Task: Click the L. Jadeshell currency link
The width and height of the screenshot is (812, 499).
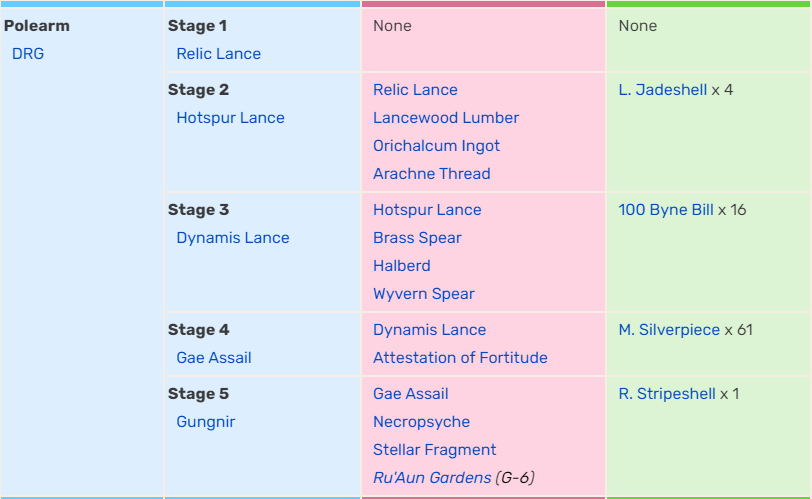Action: tap(663, 90)
